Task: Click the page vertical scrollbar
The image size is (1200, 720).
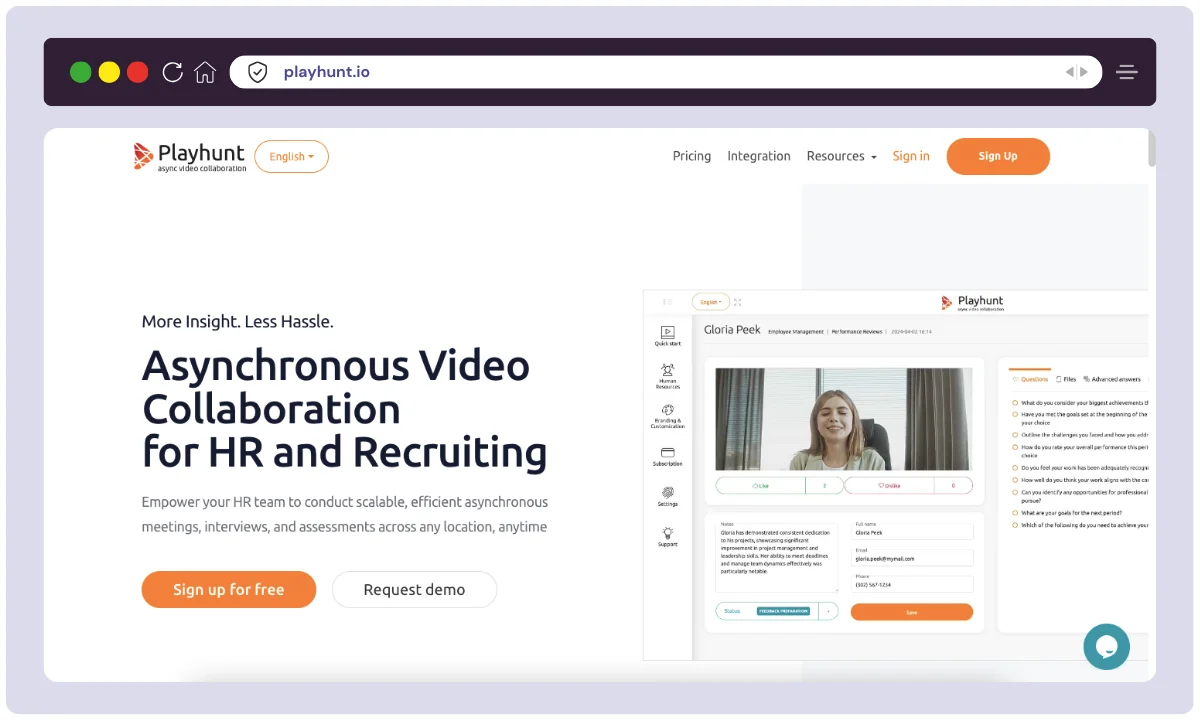Action: click(1151, 150)
